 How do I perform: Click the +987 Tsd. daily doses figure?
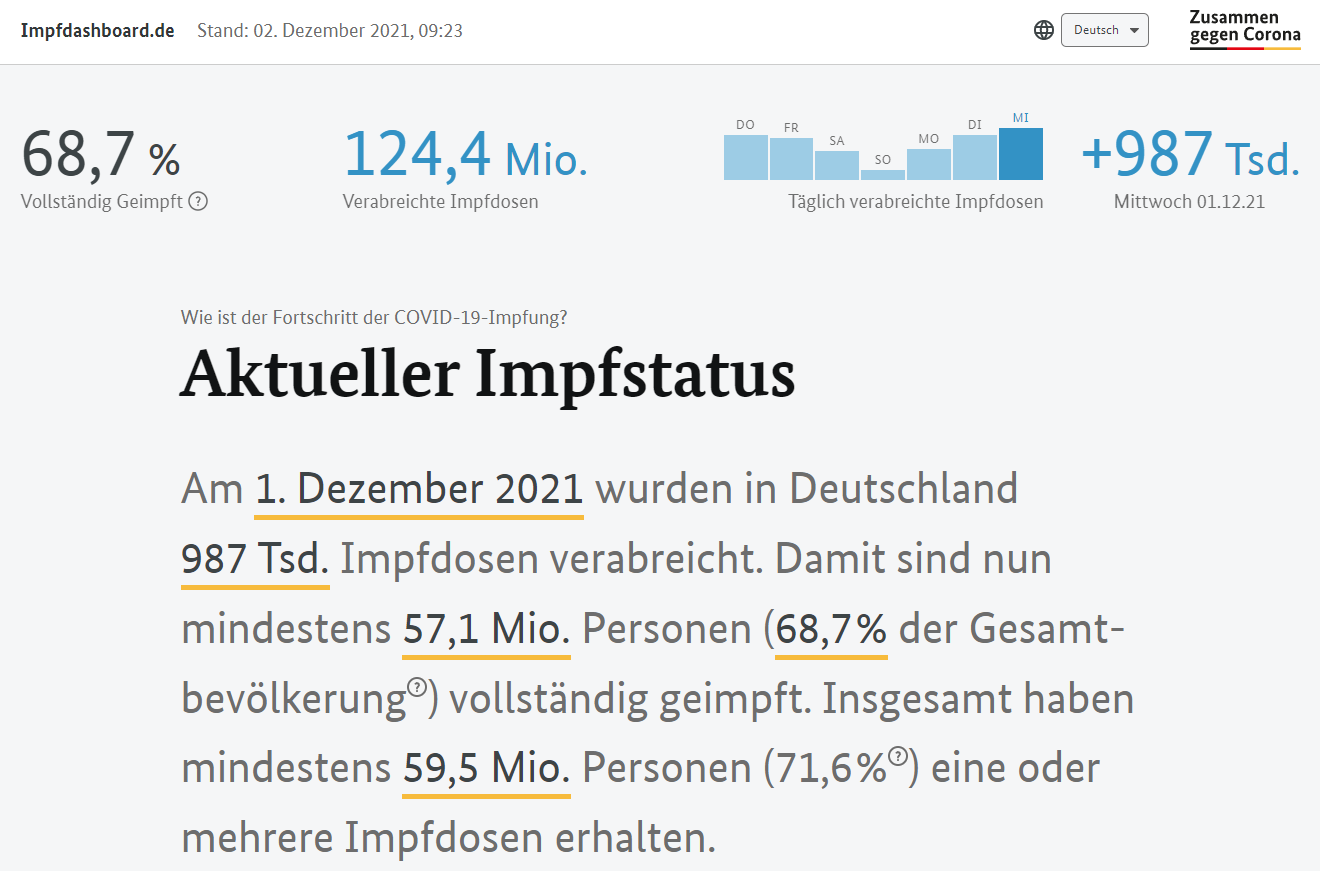(x=1190, y=154)
